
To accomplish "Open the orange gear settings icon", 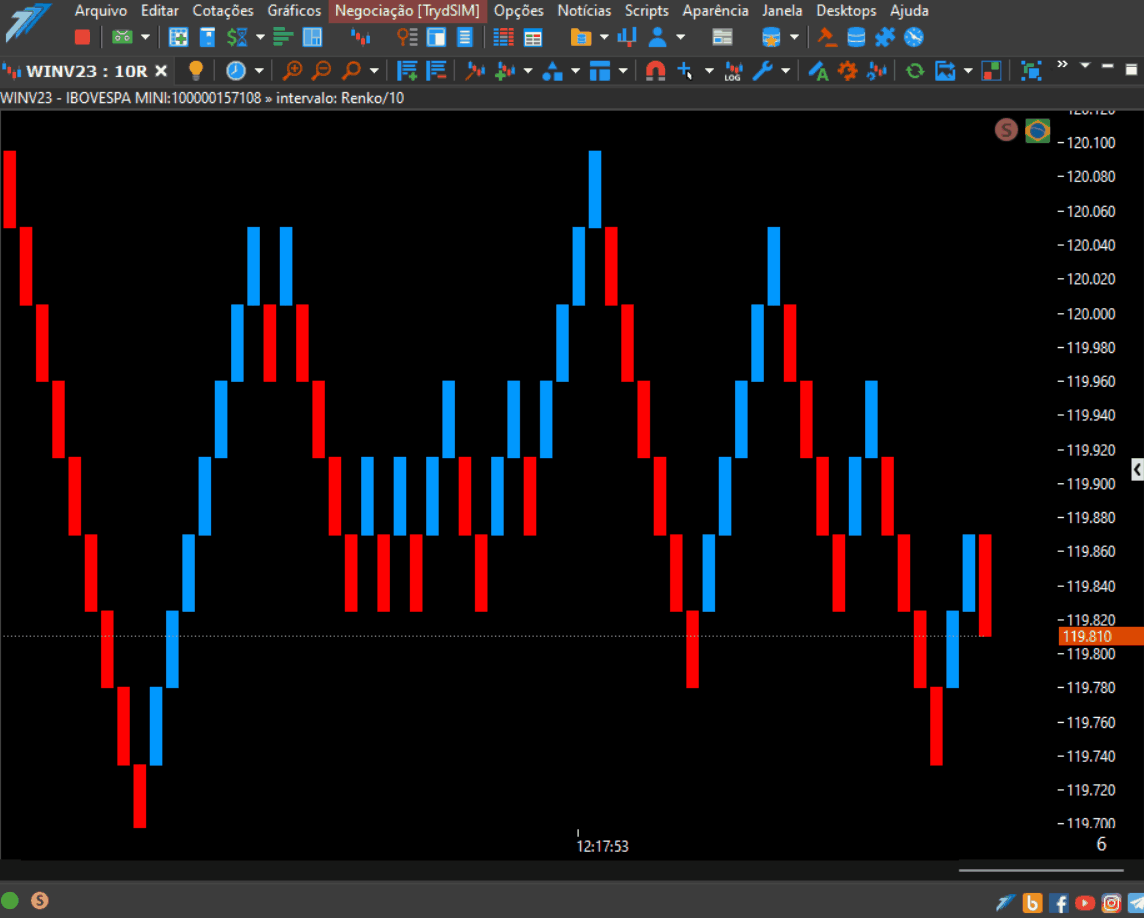I will point(847,71).
